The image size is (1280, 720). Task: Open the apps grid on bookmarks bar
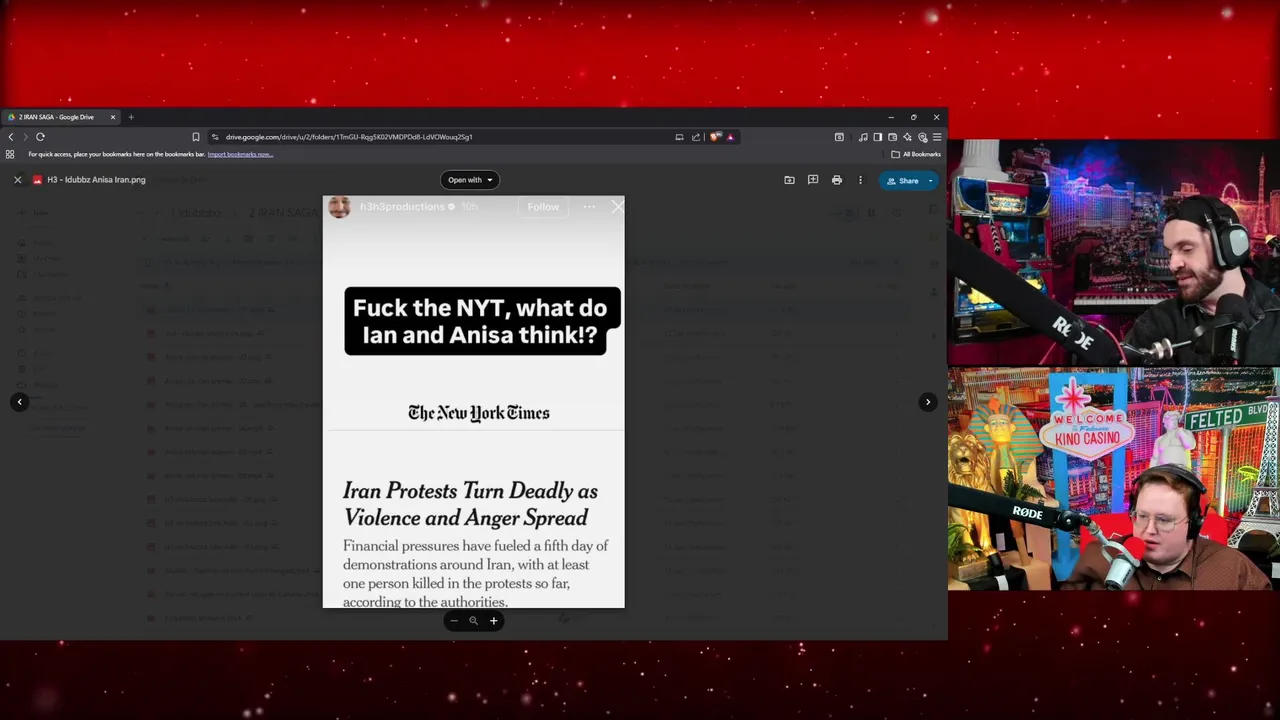coord(10,154)
